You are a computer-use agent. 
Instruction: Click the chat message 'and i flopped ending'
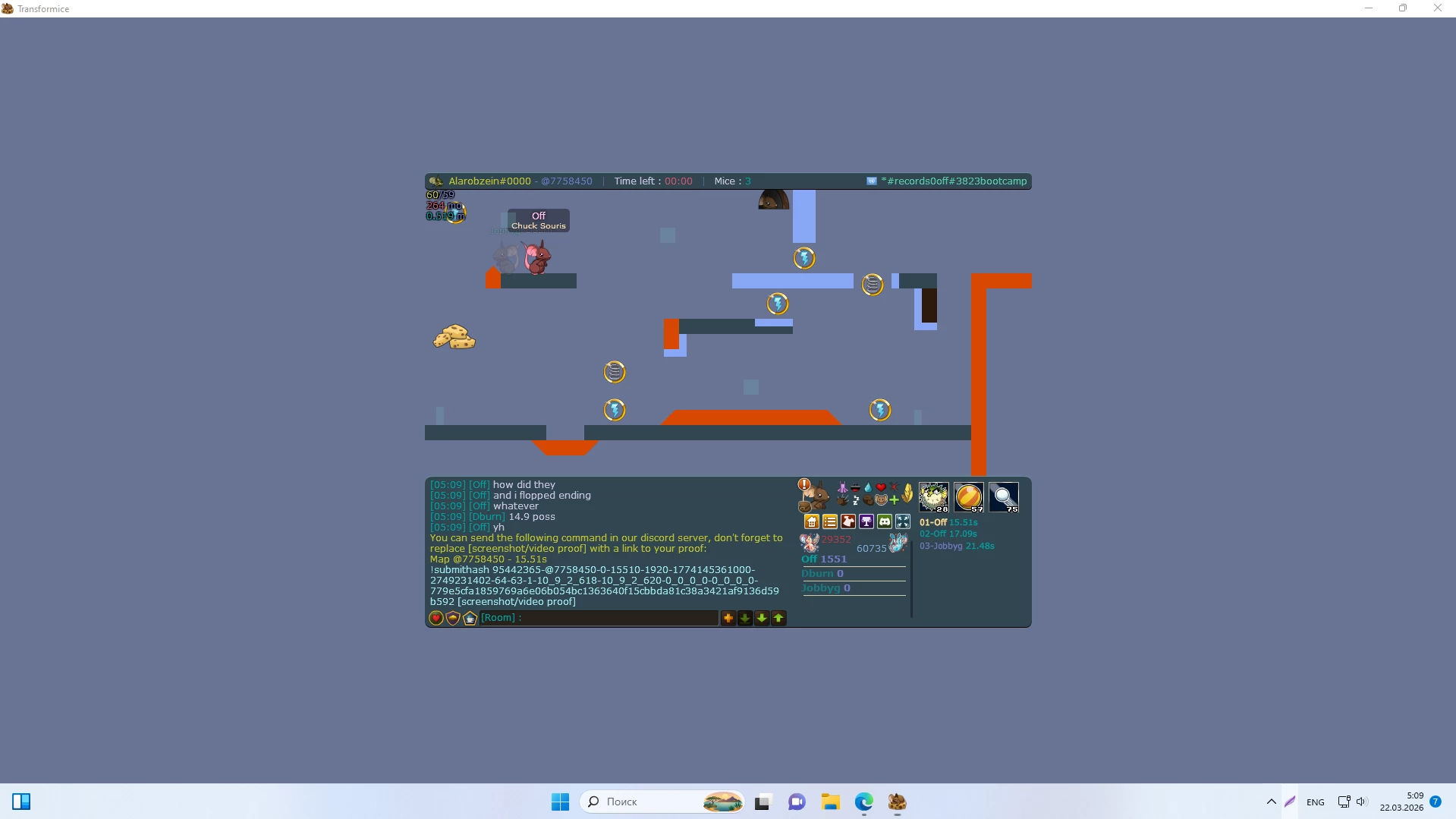pyautogui.click(x=542, y=496)
